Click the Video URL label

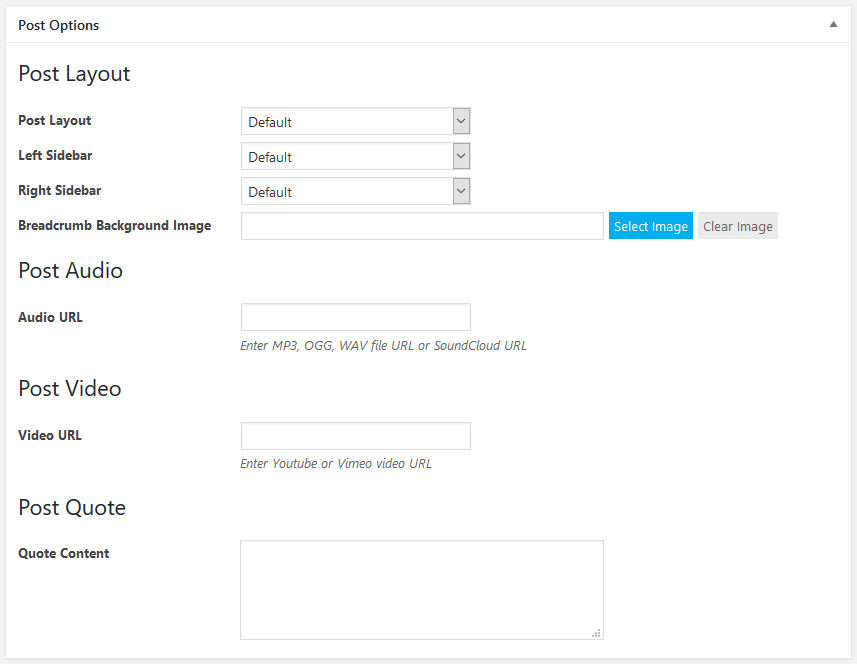50,436
